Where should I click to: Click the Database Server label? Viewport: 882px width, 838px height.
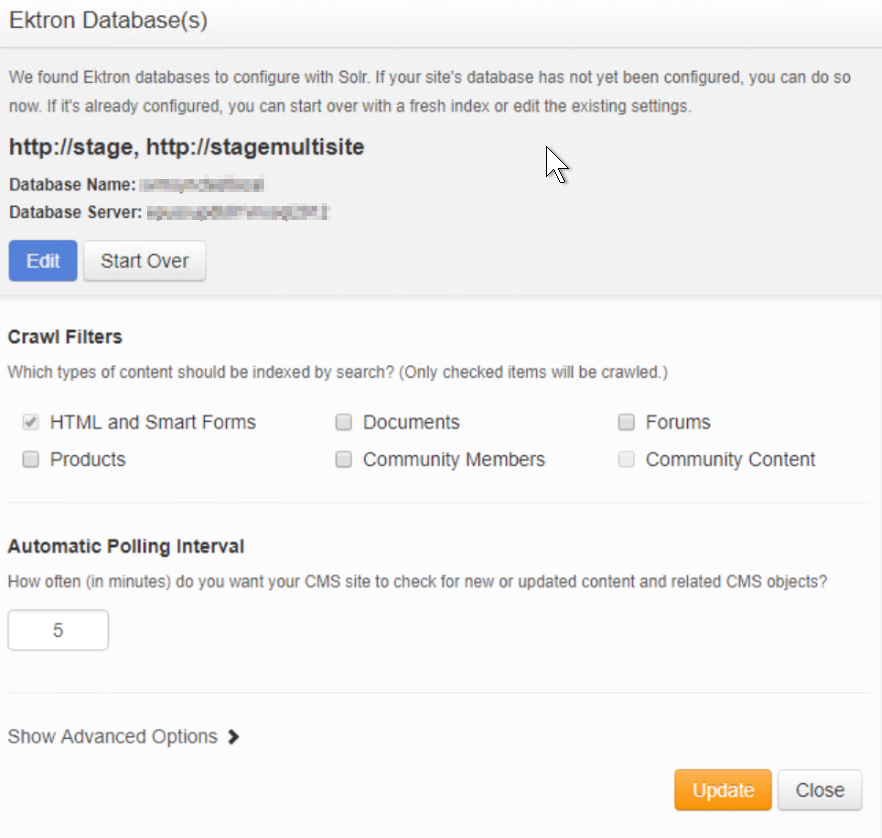(x=75, y=212)
